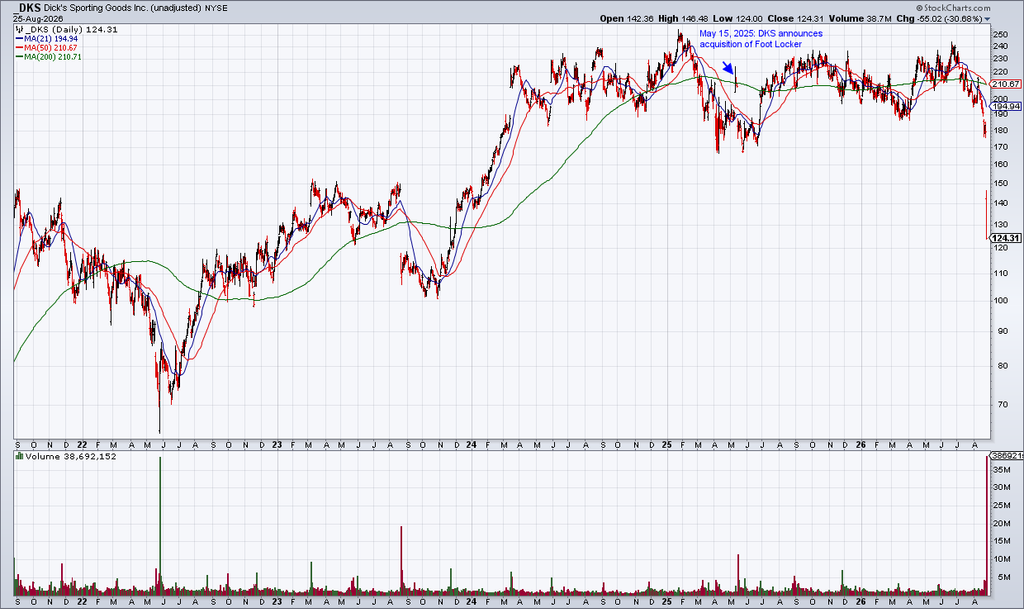
Task: Click the black 124.31 last price tag
Action: pyautogui.click(x=1006, y=238)
